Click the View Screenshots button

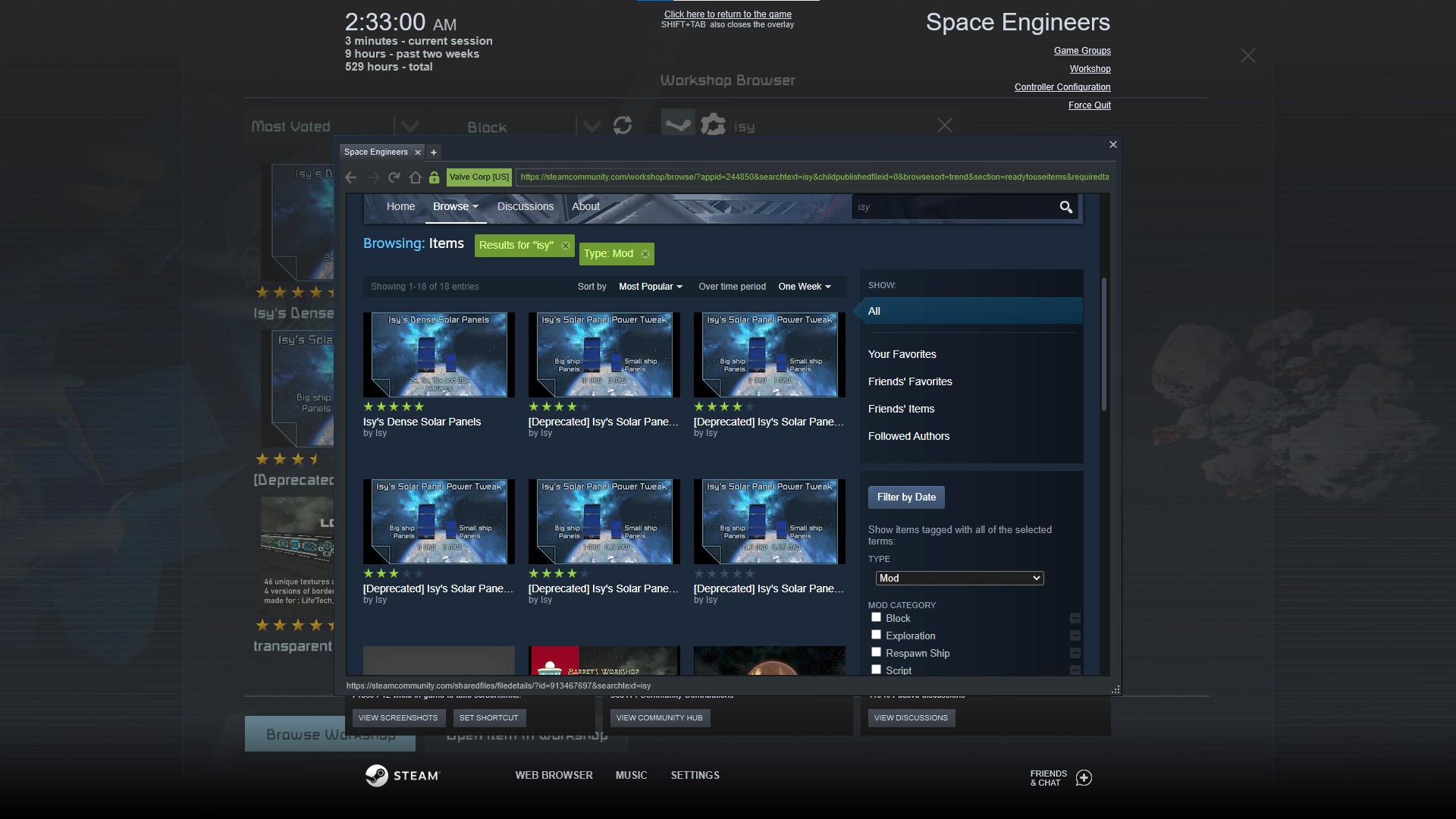[x=398, y=718]
